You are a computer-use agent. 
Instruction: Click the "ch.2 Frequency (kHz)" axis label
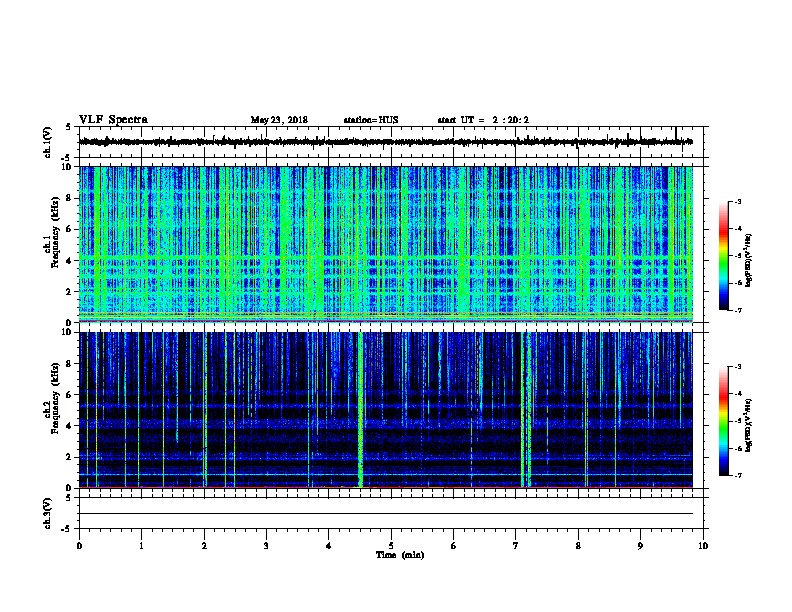[x=52, y=398]
